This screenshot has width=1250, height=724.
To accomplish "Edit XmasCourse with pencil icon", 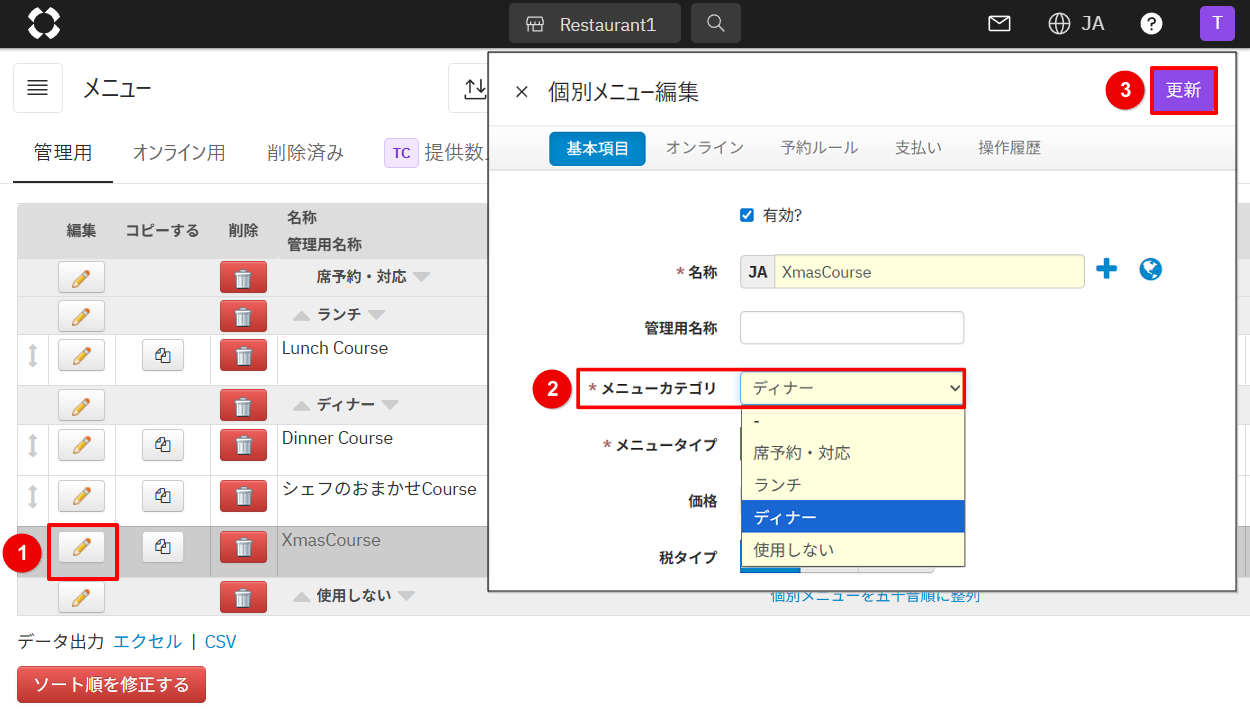I will (82, 546).
